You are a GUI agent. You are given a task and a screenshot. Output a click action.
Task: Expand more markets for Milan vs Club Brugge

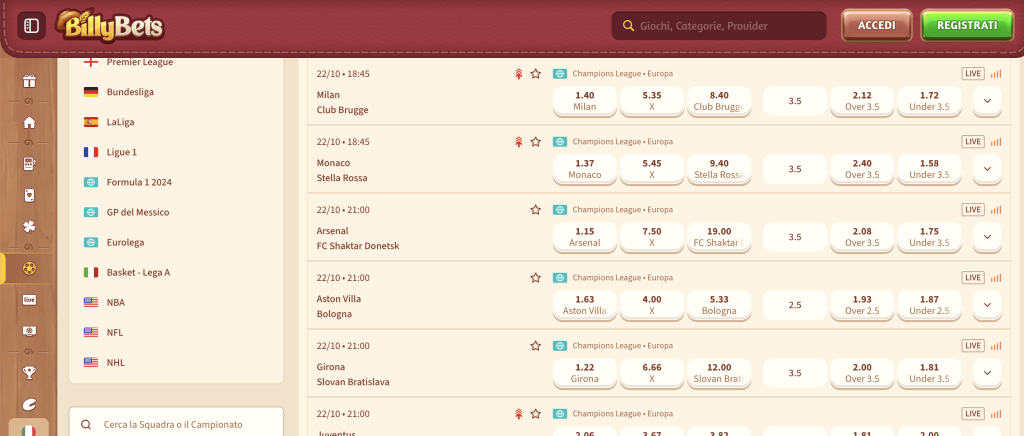point(987,101)
